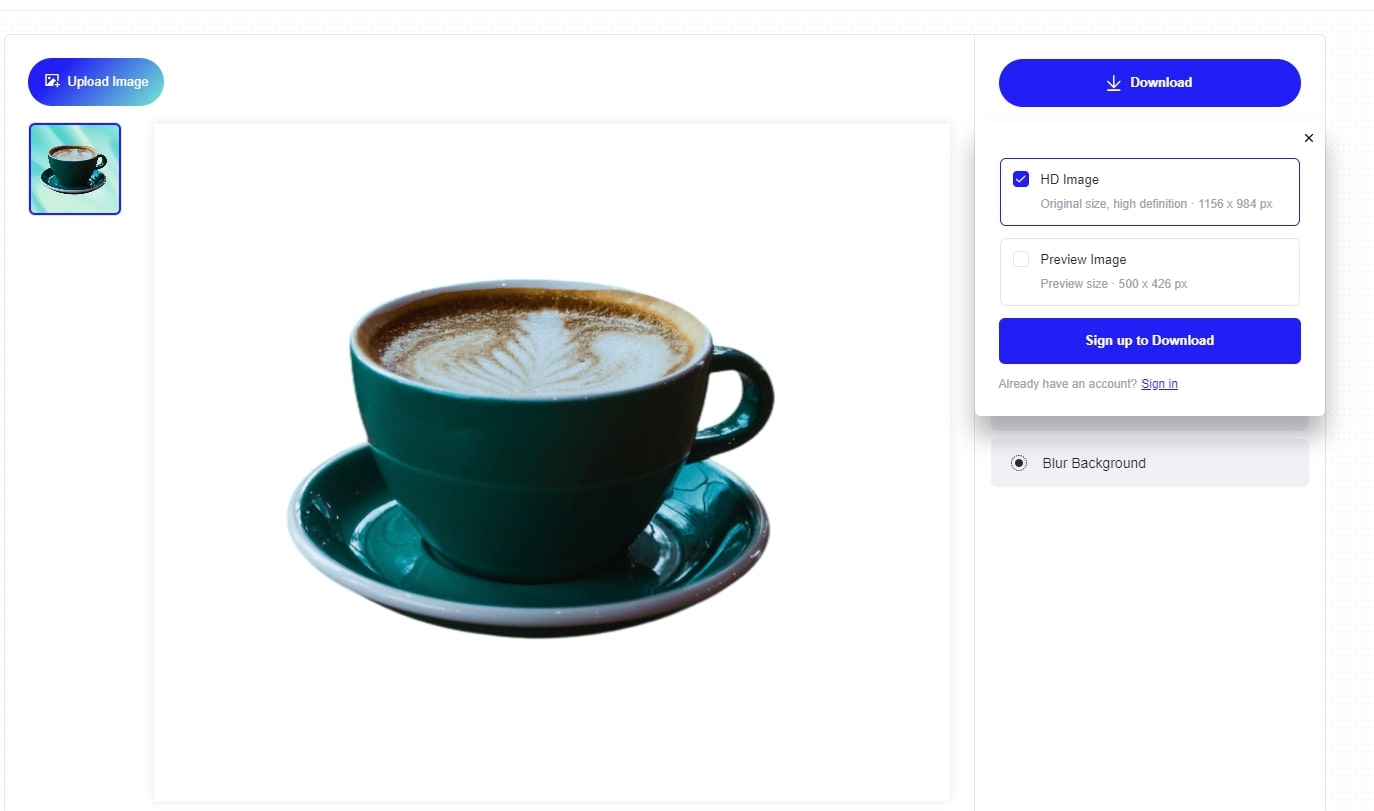Check the Preview Image checkbox

1021,259
